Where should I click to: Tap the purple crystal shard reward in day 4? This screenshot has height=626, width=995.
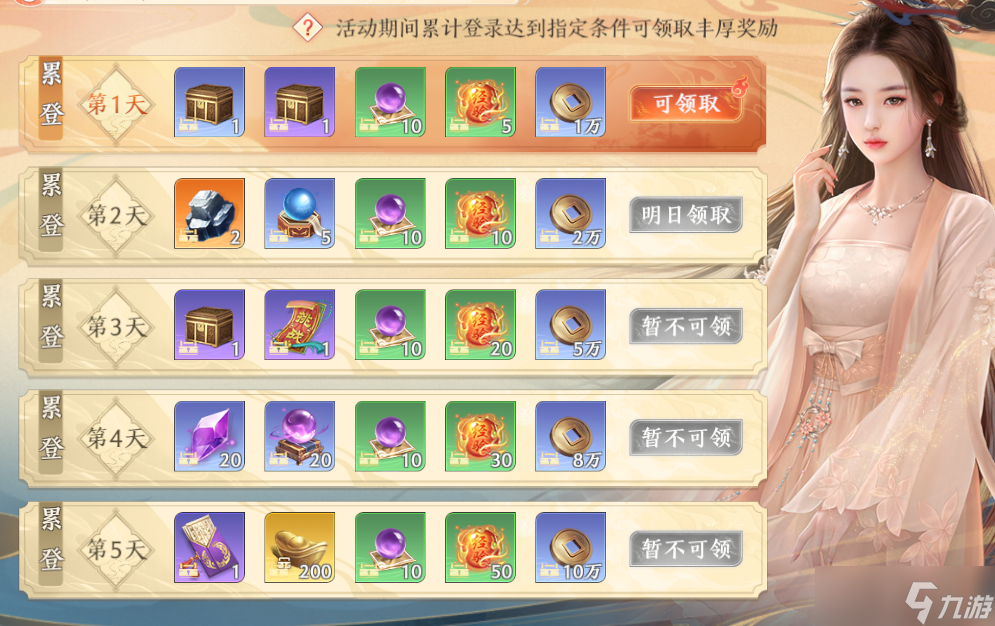(x=209, y=436)
